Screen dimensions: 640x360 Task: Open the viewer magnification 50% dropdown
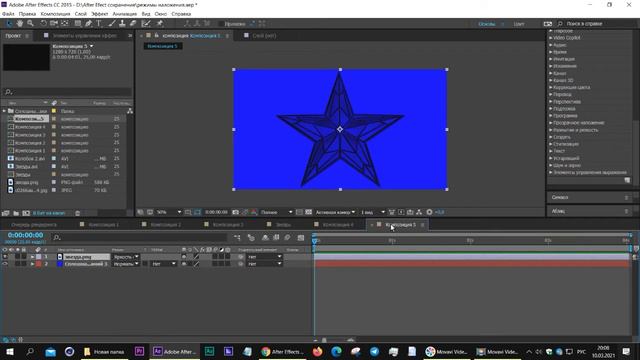pyautogui.click(x=169, y=212)
